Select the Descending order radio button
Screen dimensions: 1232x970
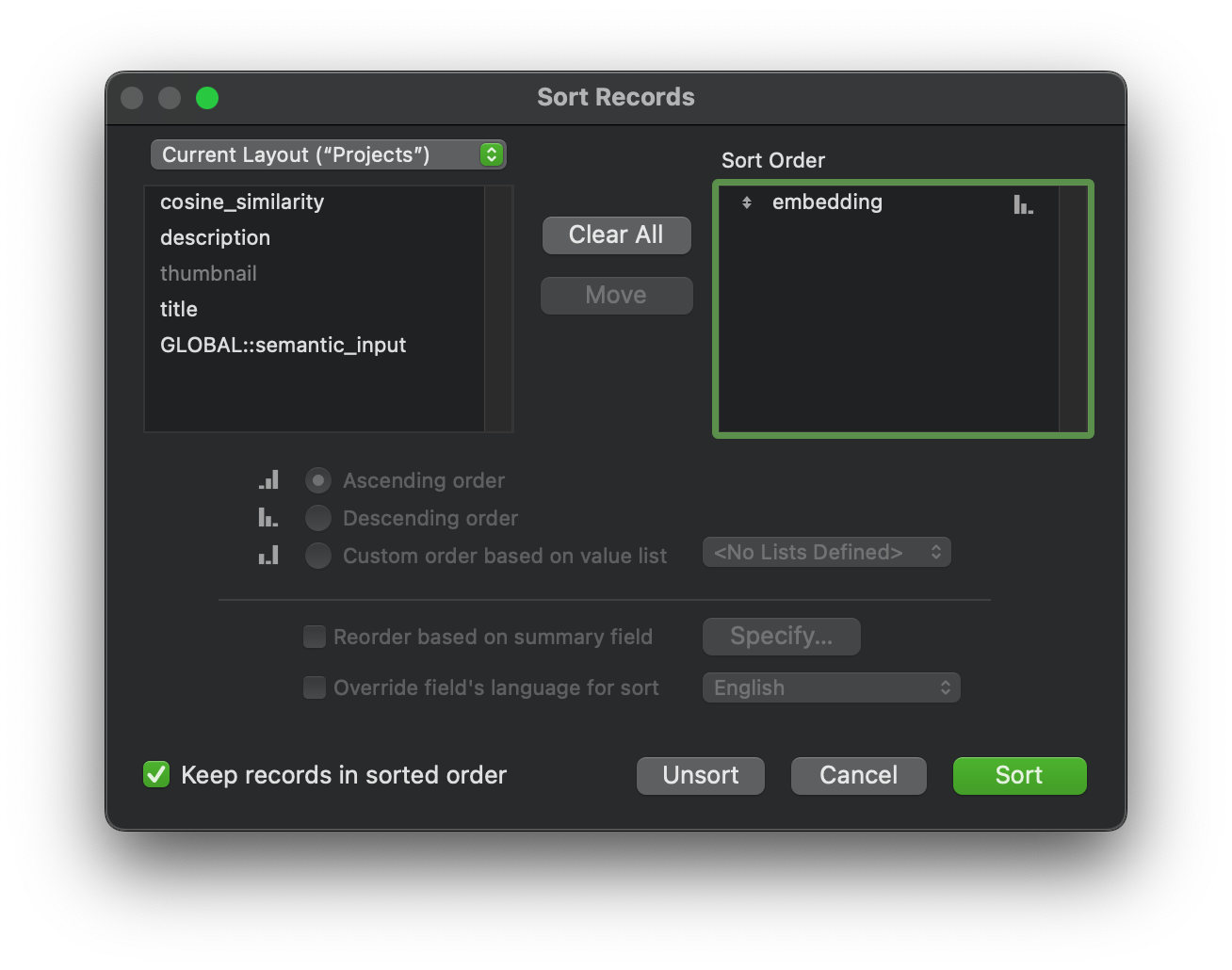(x=318, y=518)
